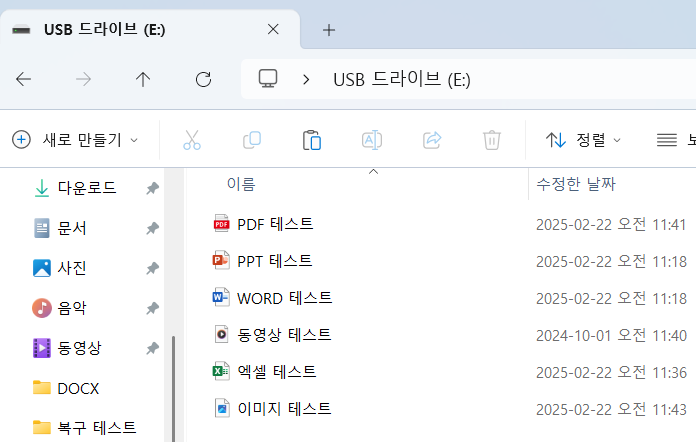Viewport: 696px width, 442px height.
Task: Click the PDF file icon
Action: pyautogui.click(x=221, y=224)
